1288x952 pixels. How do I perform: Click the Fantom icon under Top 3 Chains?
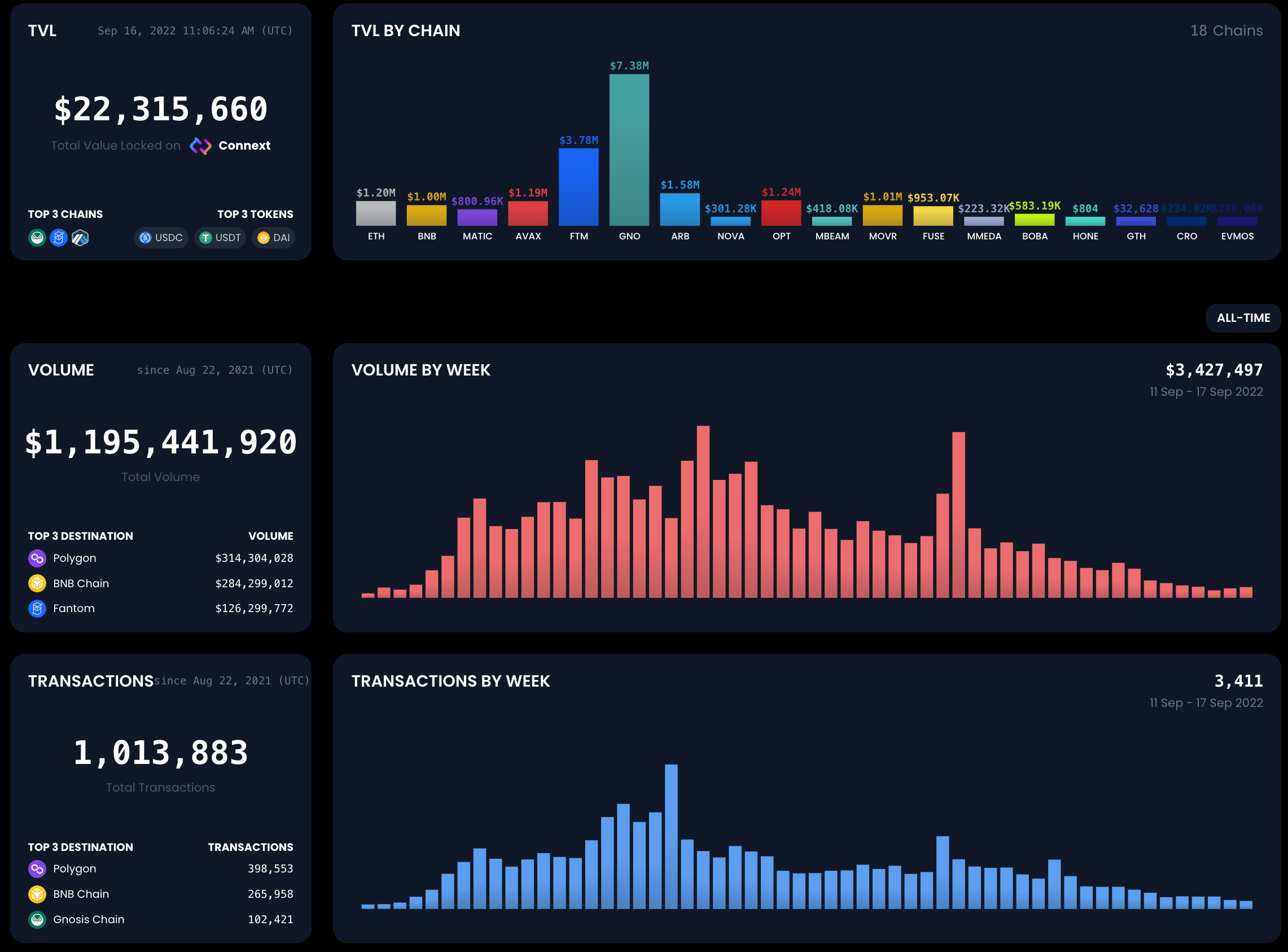59,237
